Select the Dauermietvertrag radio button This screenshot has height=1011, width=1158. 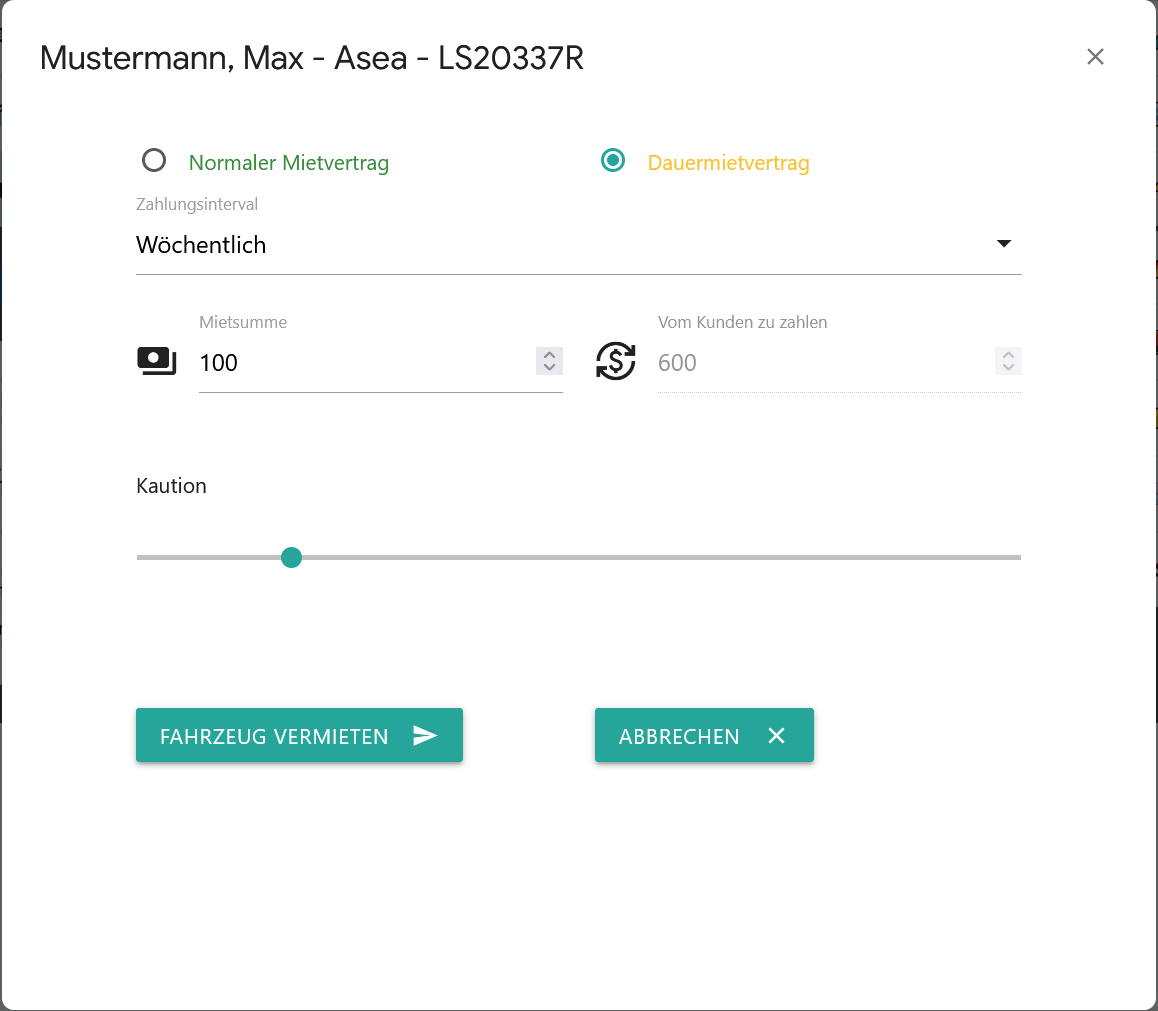(x=612, y=160)
